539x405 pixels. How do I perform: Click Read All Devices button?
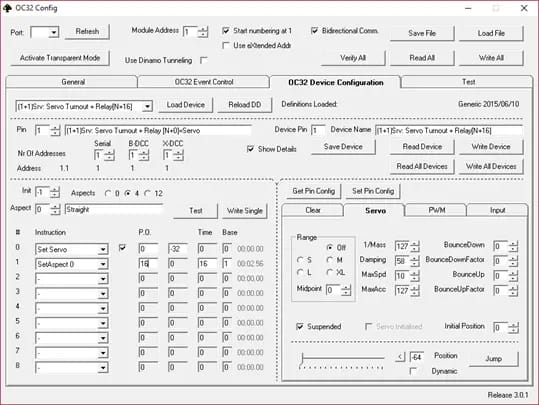[x=422, y=166]
